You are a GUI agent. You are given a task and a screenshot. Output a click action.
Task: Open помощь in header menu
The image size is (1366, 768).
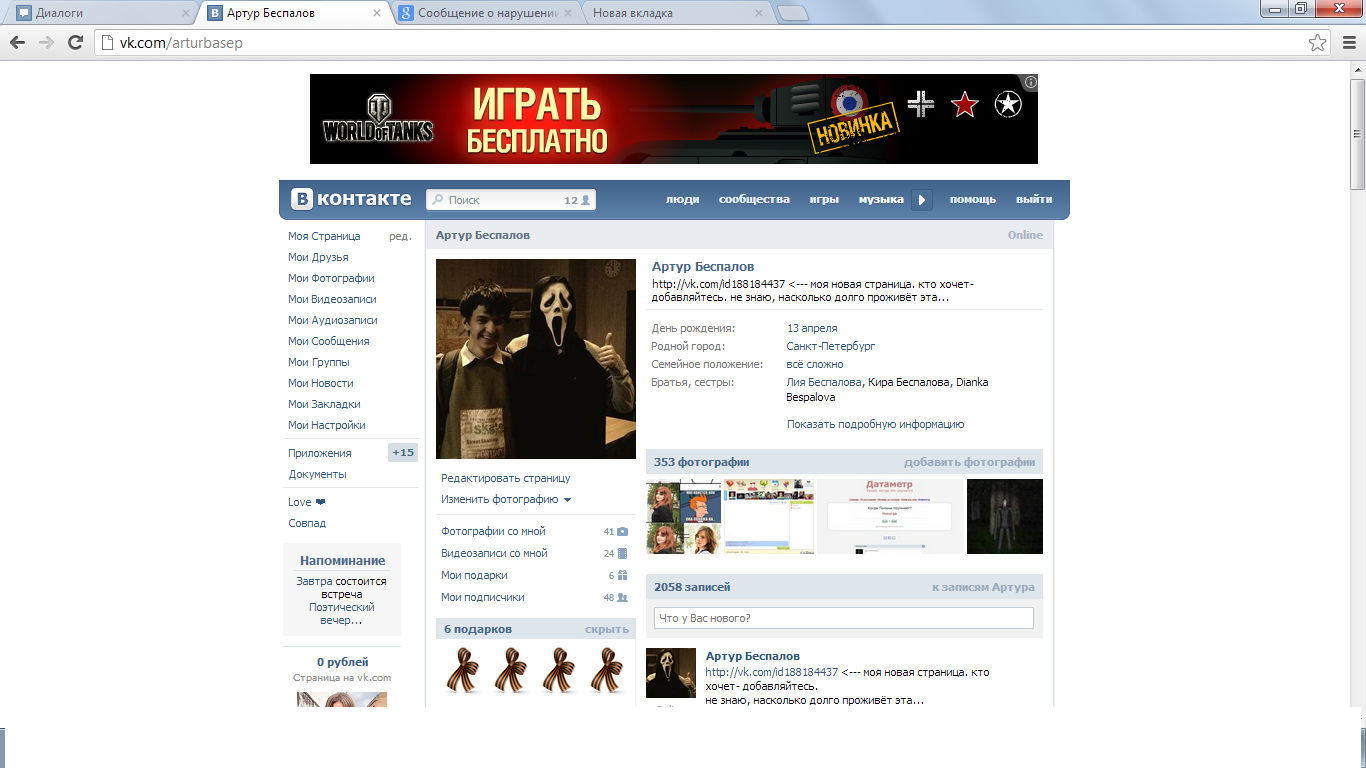pos(973,200)
